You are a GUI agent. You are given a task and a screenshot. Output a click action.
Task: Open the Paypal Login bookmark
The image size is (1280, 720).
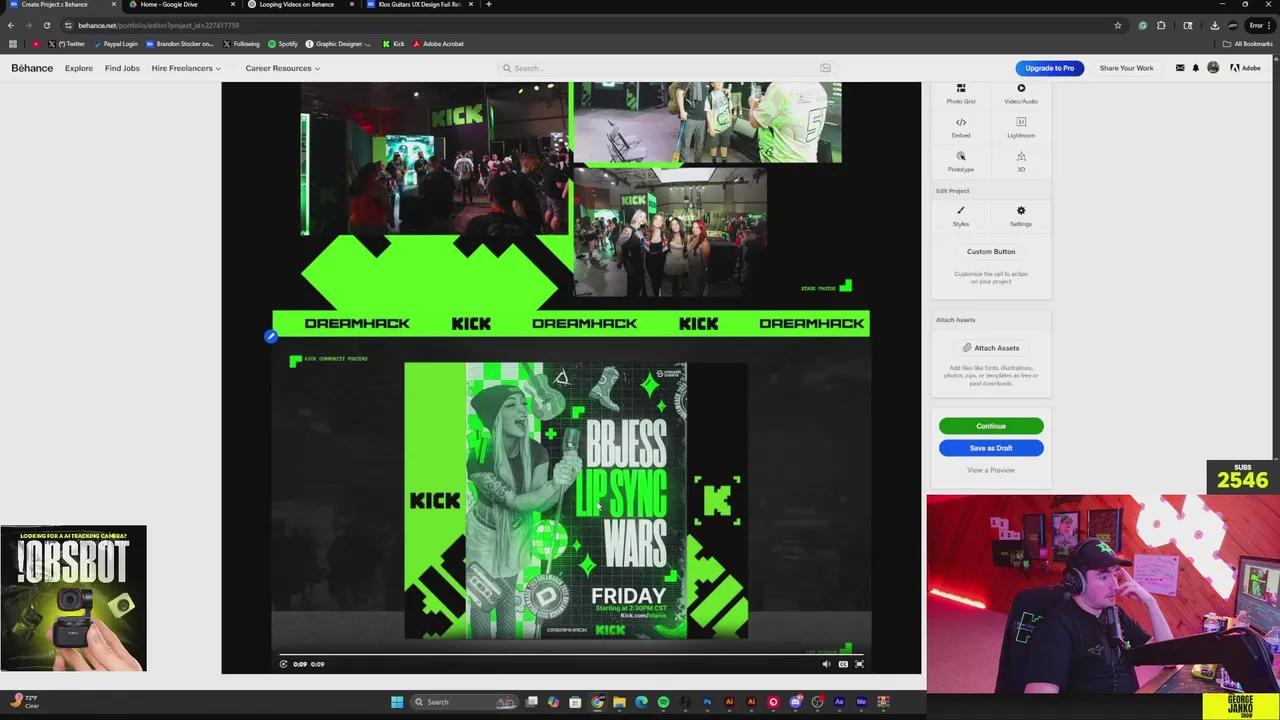[x=115, y=44]
